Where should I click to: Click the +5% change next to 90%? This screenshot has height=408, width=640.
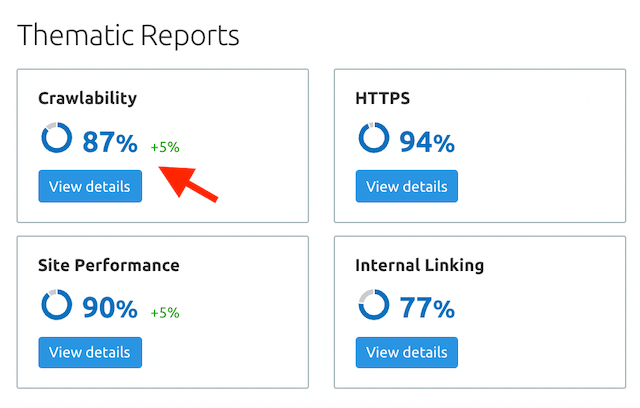(165, 313)
